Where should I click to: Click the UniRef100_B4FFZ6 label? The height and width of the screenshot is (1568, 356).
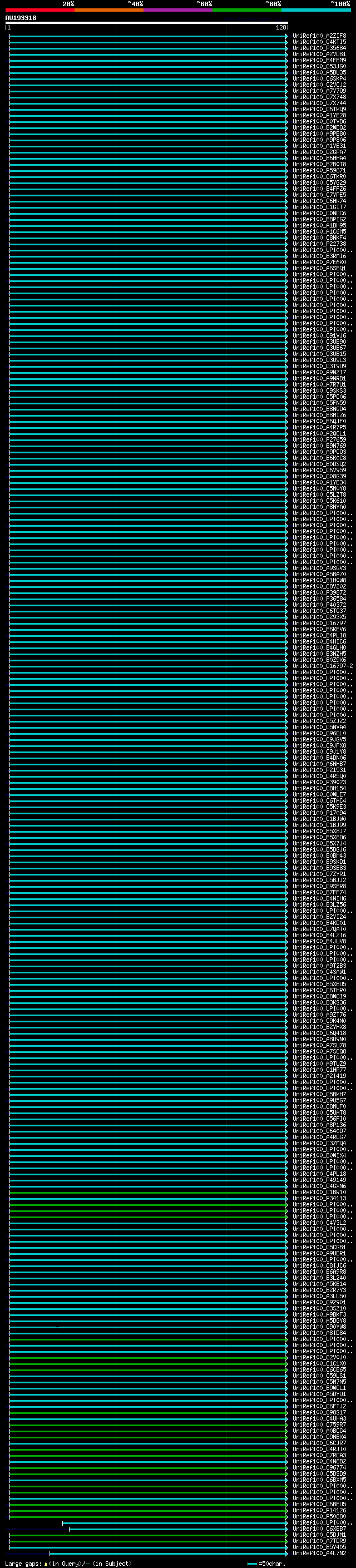[x=319, y=189]
